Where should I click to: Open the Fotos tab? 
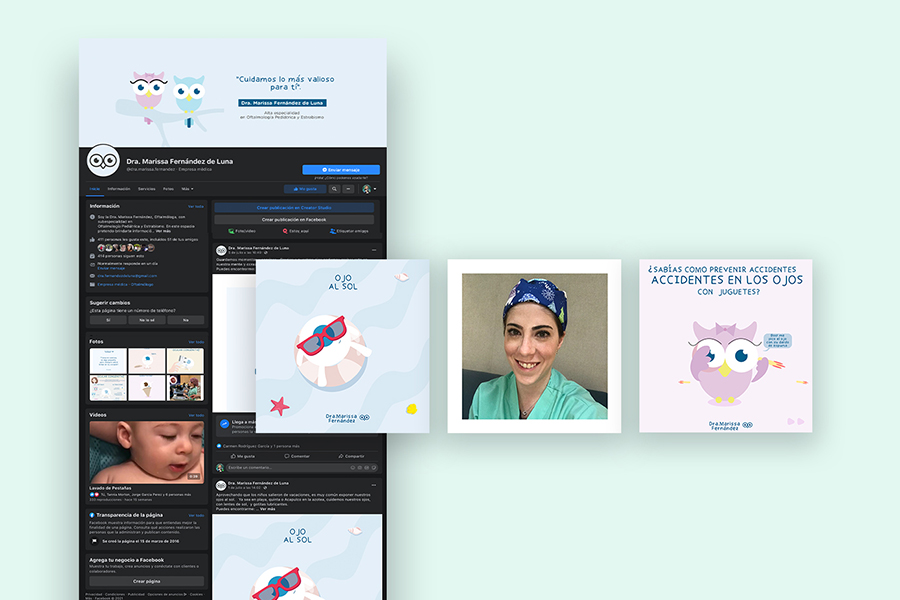pos(168,188)
